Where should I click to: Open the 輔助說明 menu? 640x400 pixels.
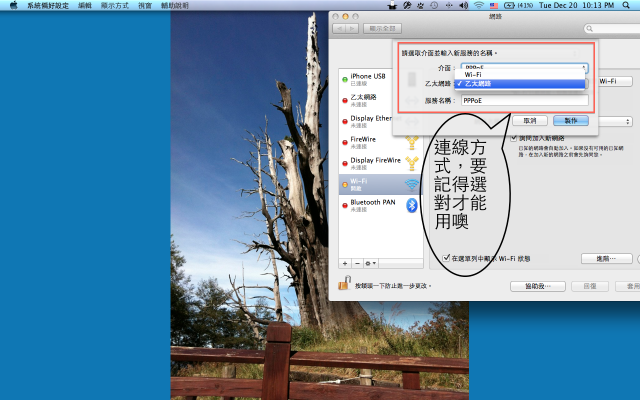point(175,6)
